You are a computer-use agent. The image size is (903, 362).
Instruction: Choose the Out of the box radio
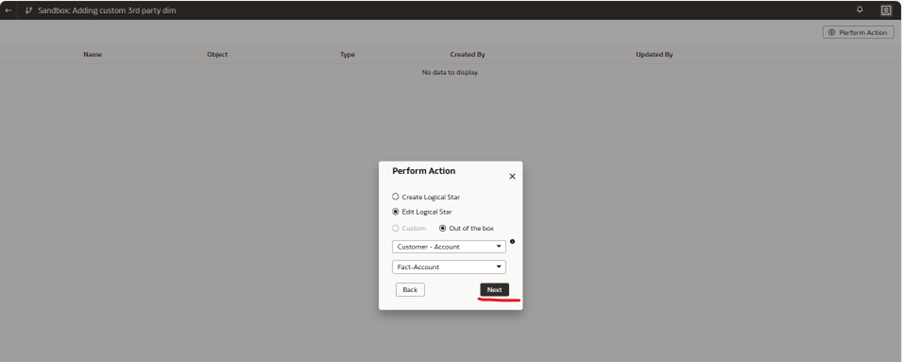pyautogui.click(x=466, y=228)
